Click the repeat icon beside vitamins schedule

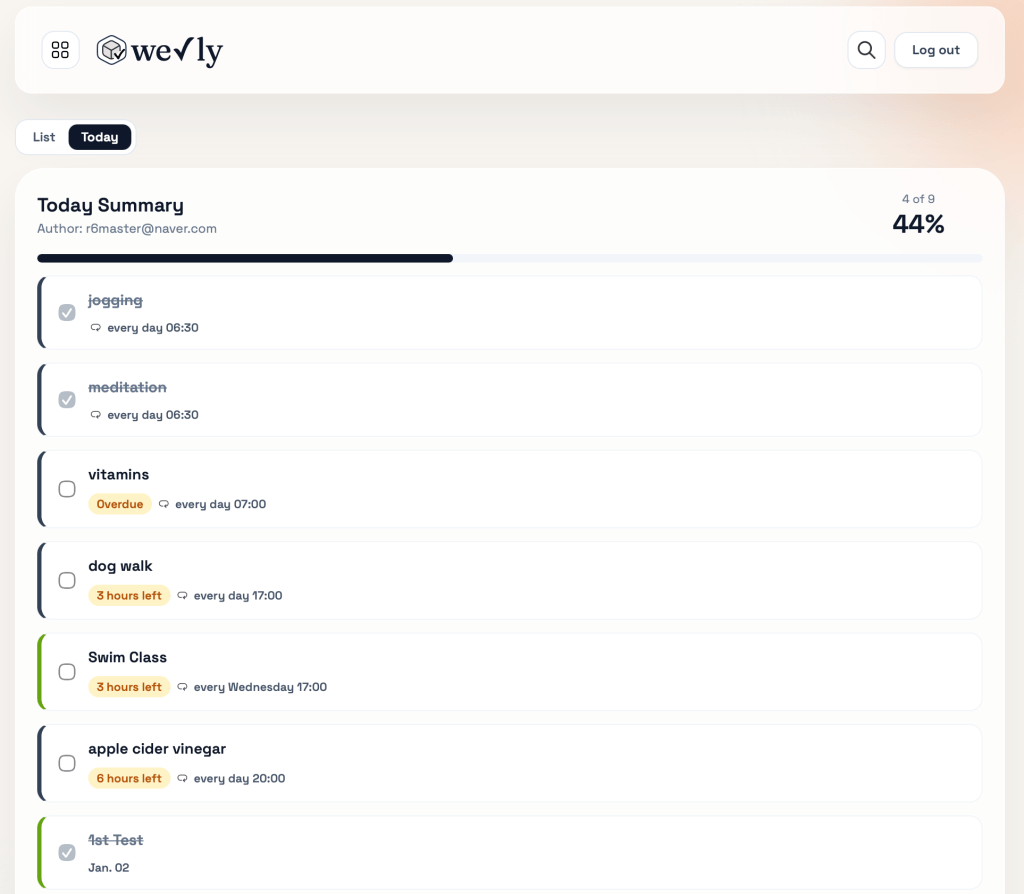[x=164, y=504]
